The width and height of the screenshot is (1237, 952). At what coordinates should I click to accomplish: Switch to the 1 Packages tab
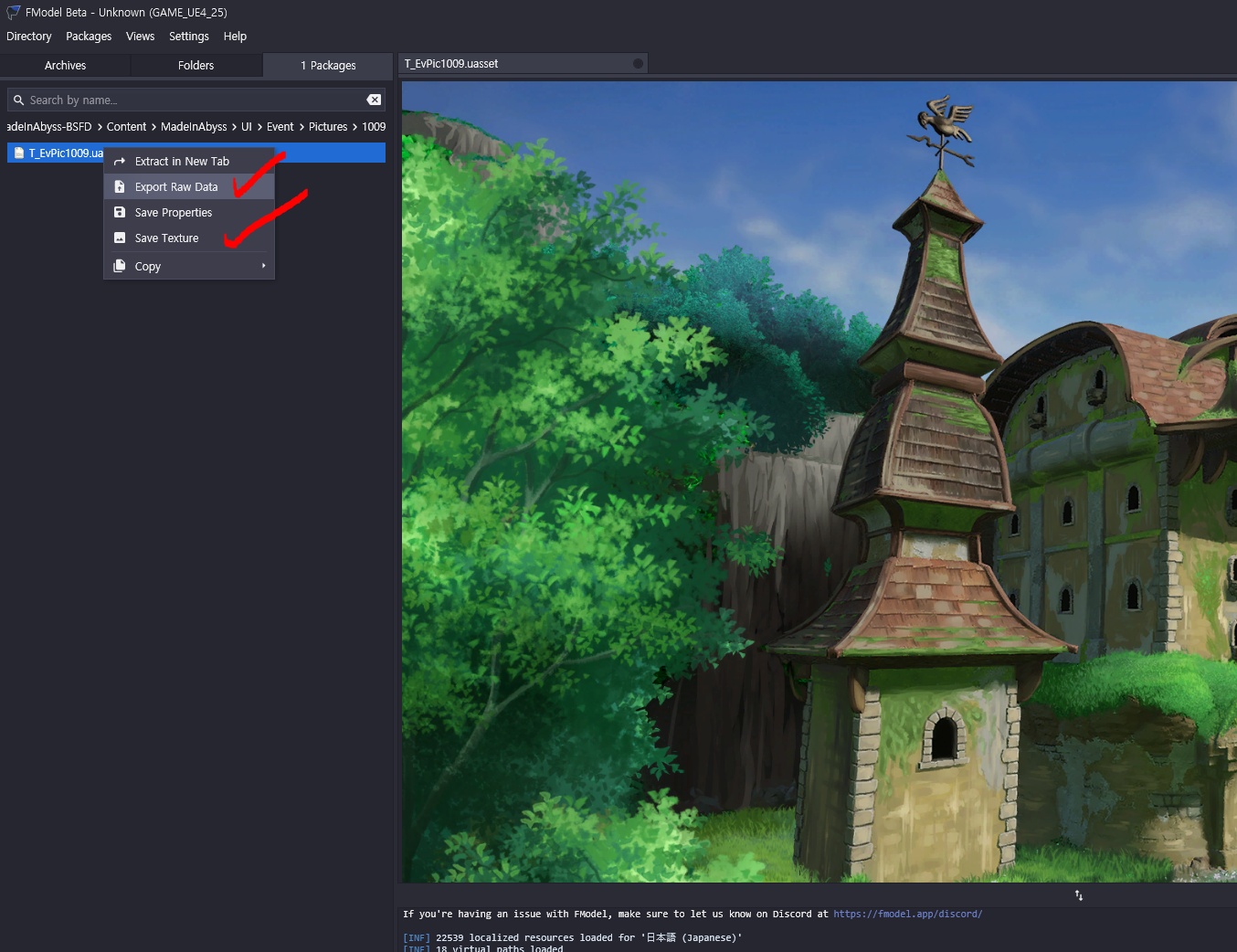click(328, 66)
